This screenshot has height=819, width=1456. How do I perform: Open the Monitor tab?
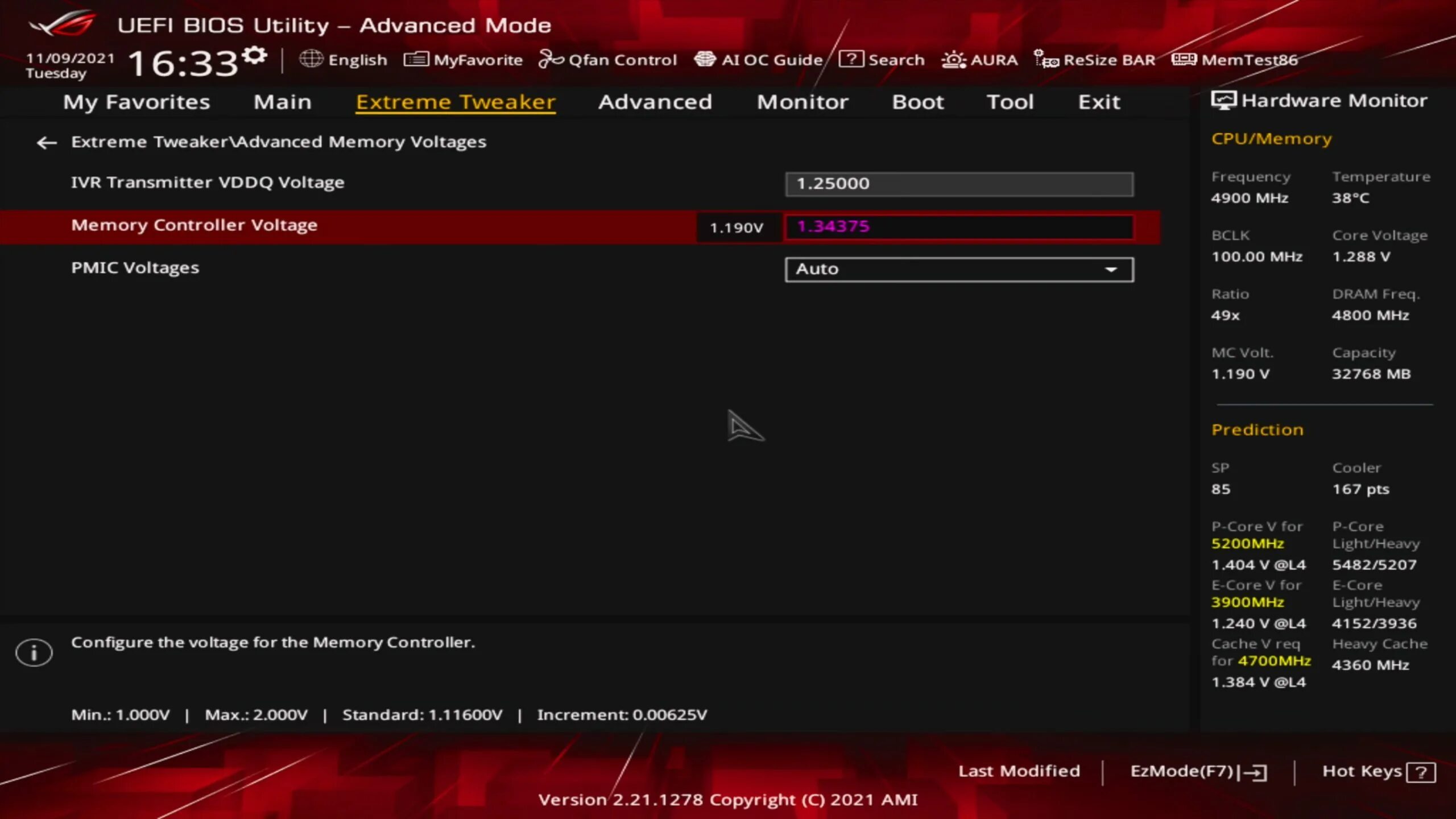pyautogui.click(x=802, y=102)
